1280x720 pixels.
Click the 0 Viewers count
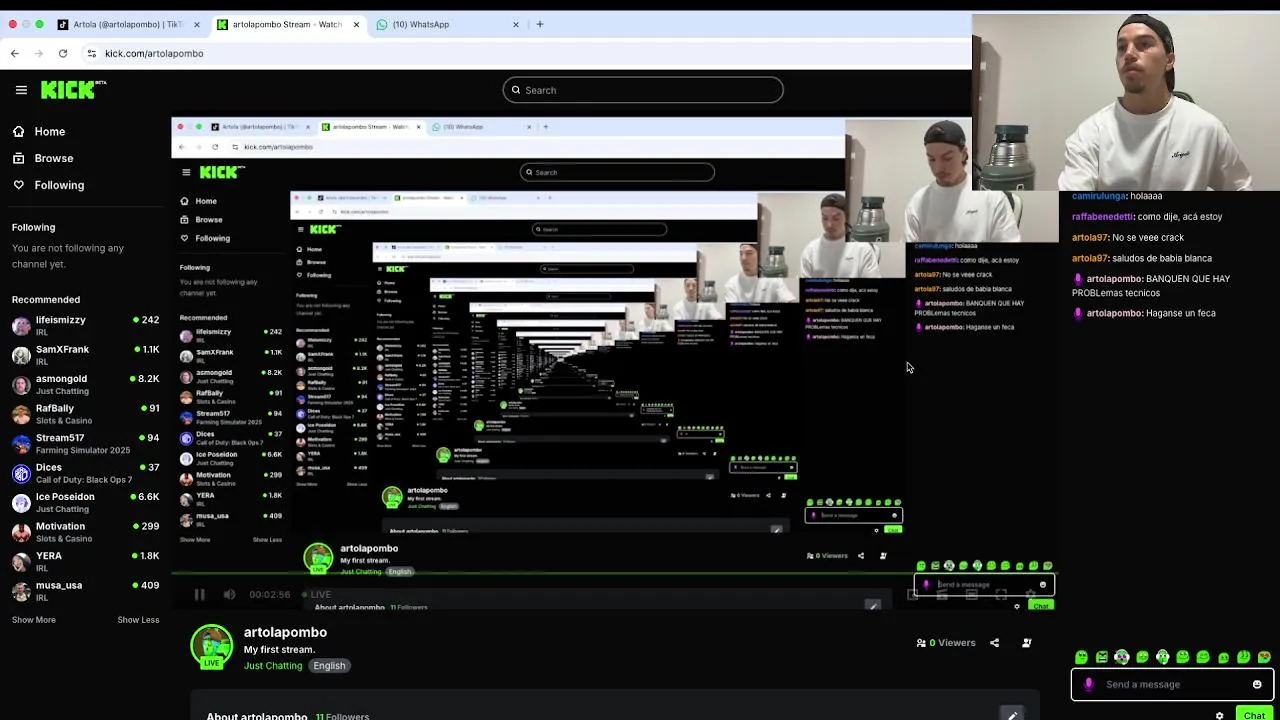[946, 643]
